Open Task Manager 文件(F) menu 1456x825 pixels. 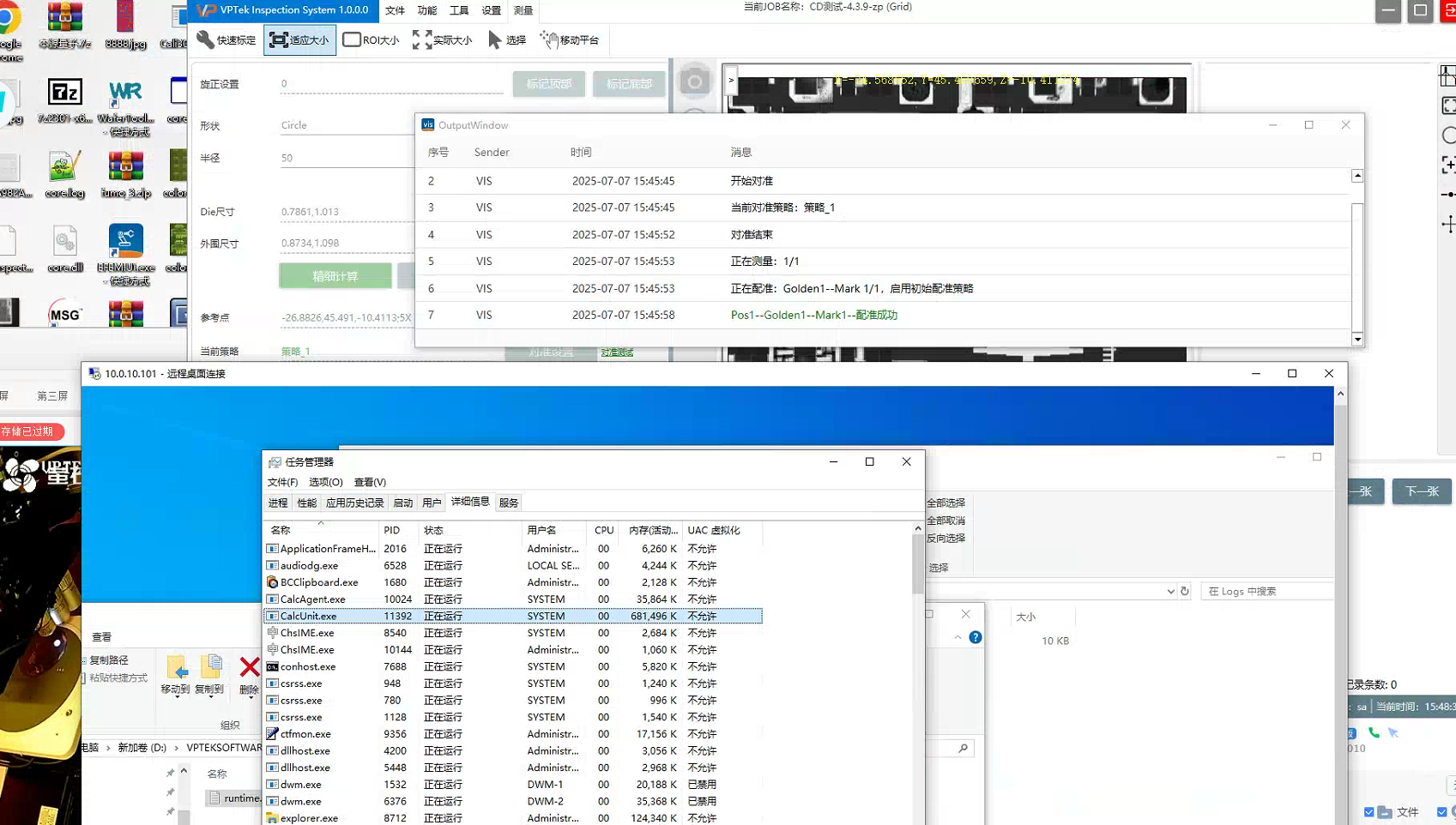click(282, 482)
